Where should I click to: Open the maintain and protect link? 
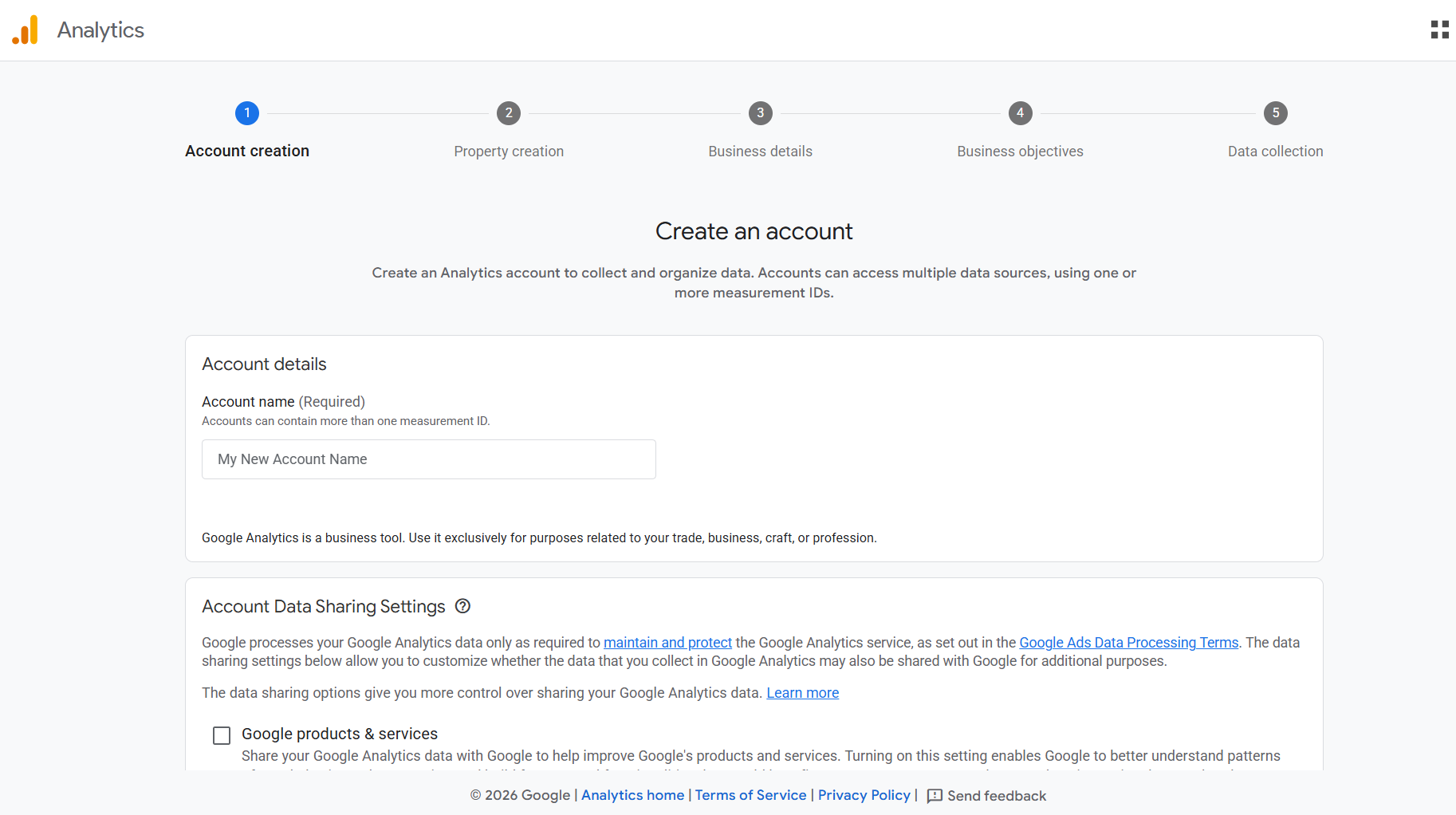pos(667,643)
